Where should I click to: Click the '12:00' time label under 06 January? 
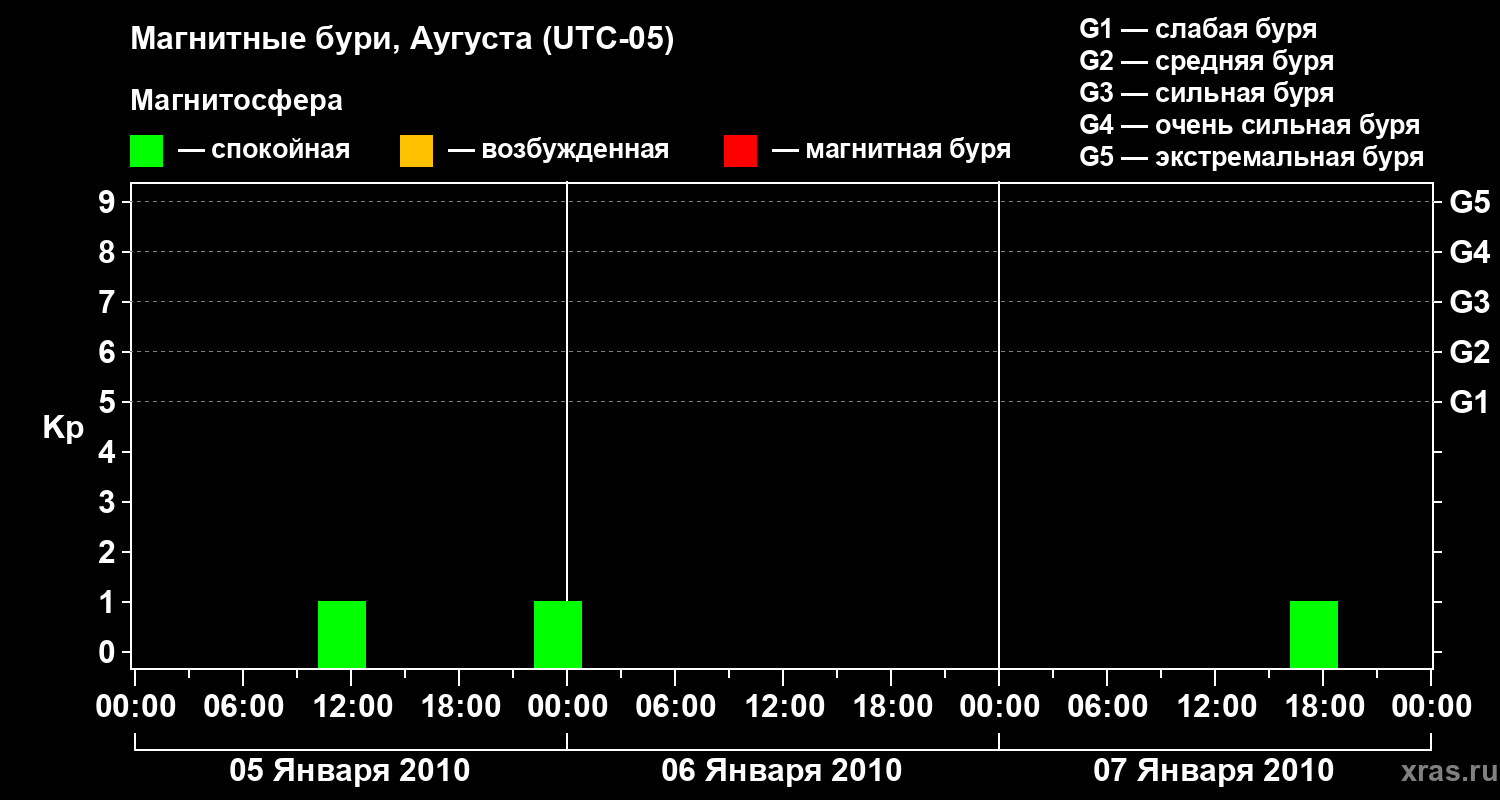[783, 707]
